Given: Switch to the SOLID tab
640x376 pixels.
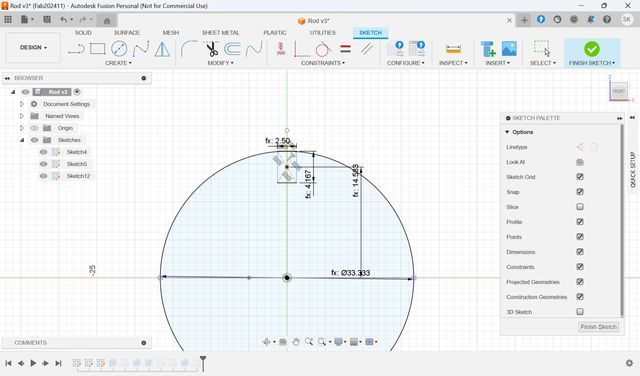Looking at the screenshot, I should point(83,32).
